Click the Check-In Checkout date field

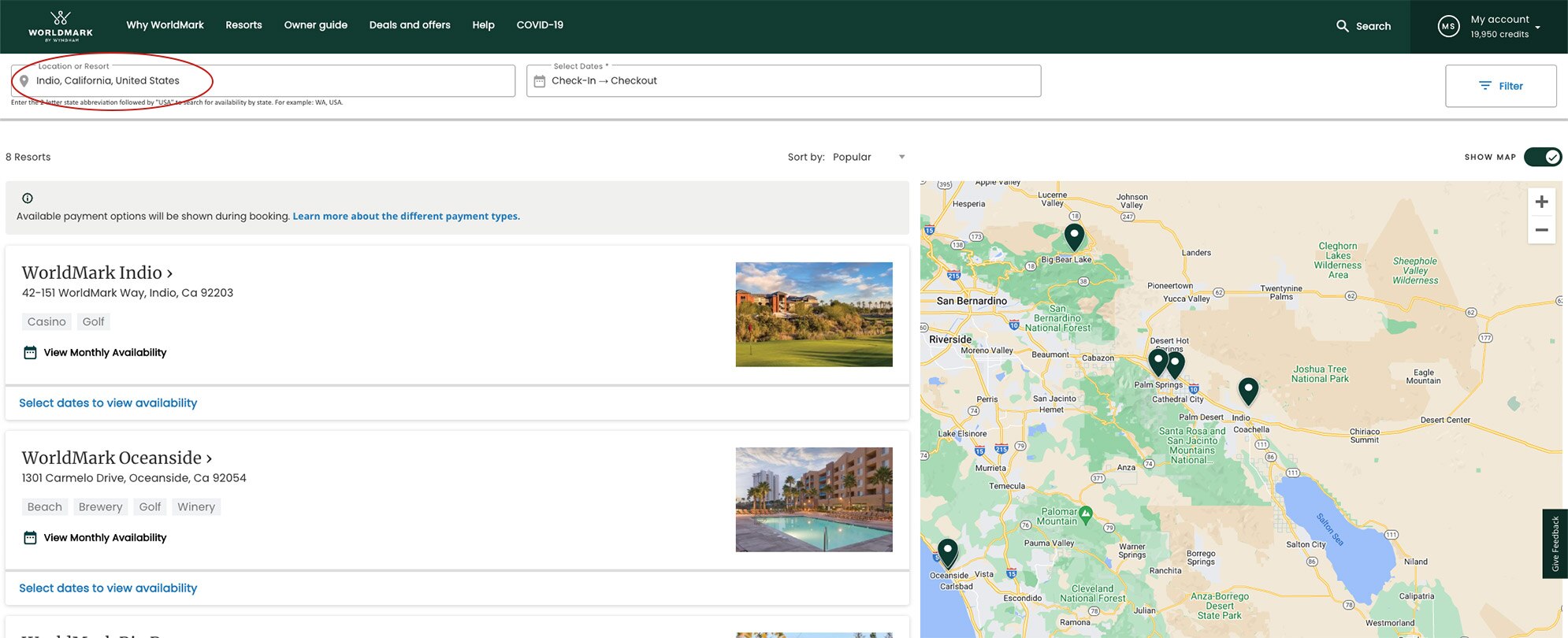click(x=783, y=81)
